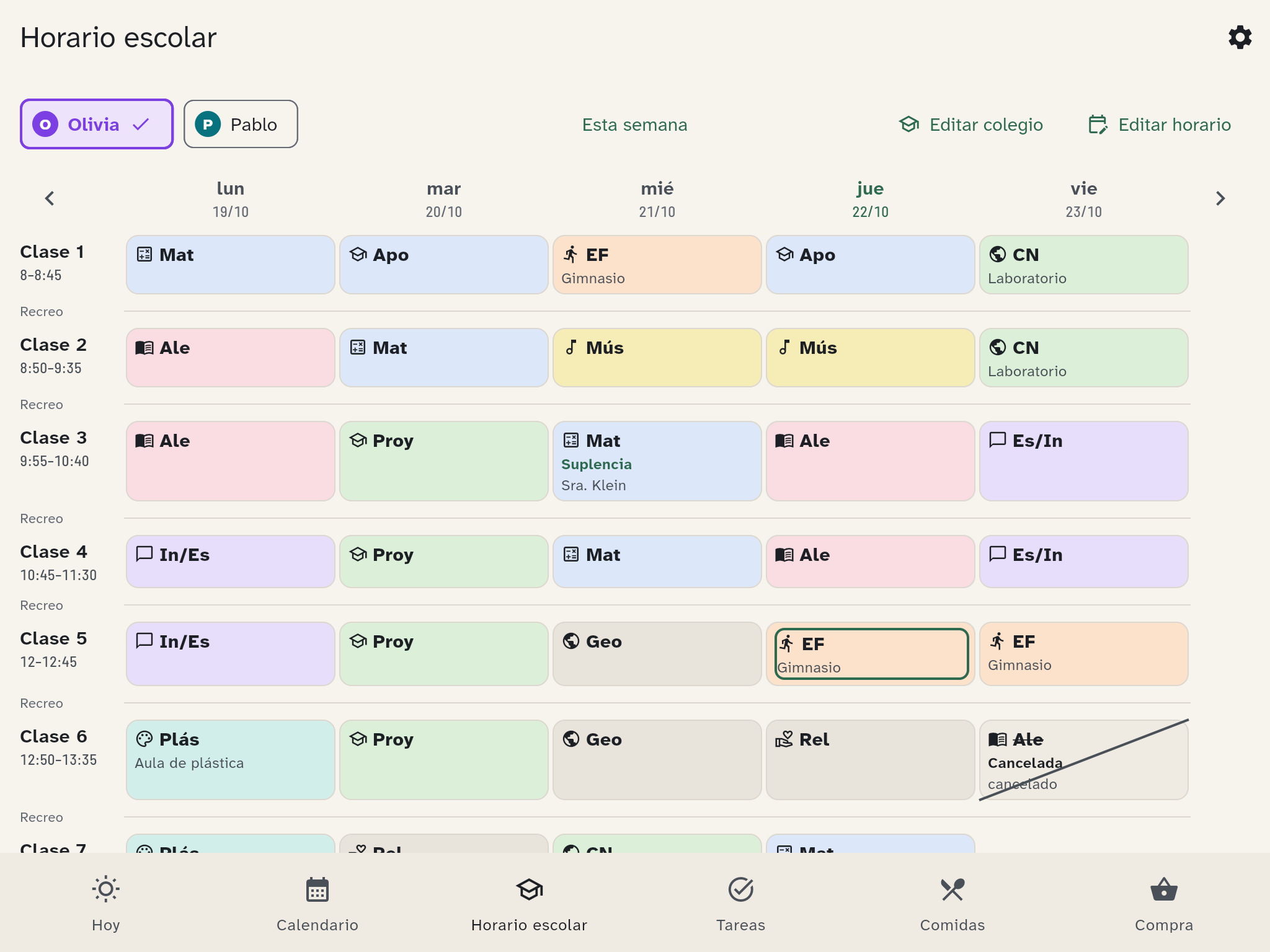Image resolution: width=1270 pixels, height=952 pixels.
Task: Go to previous week with left chevron
Action: [x=50, y=198]
